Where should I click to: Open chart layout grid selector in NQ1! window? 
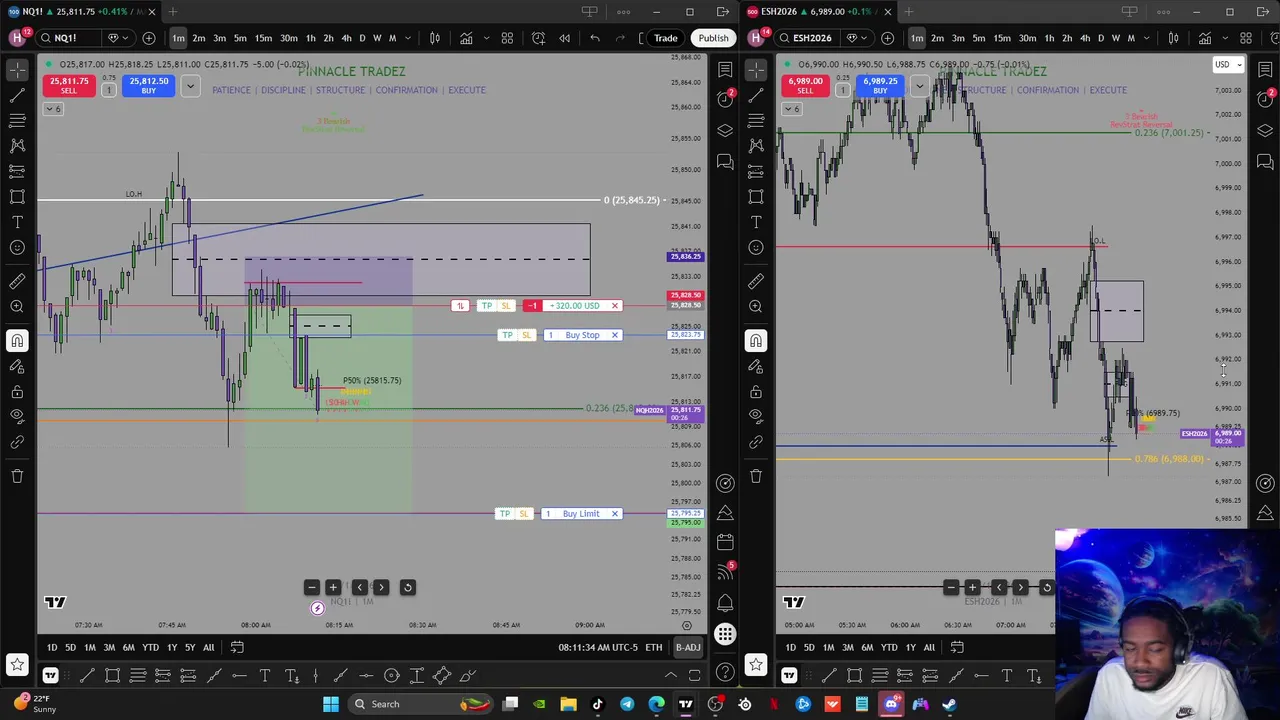coord(507,38)
